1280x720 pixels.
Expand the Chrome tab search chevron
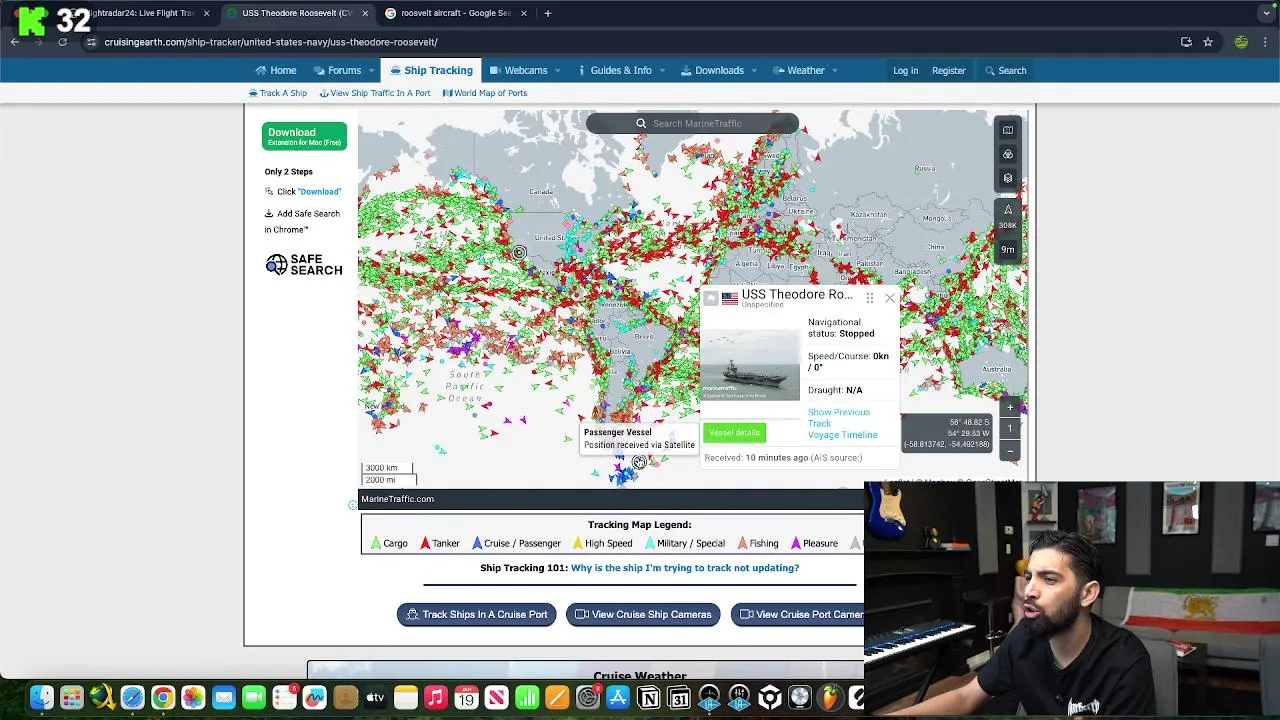point(1268,13)
